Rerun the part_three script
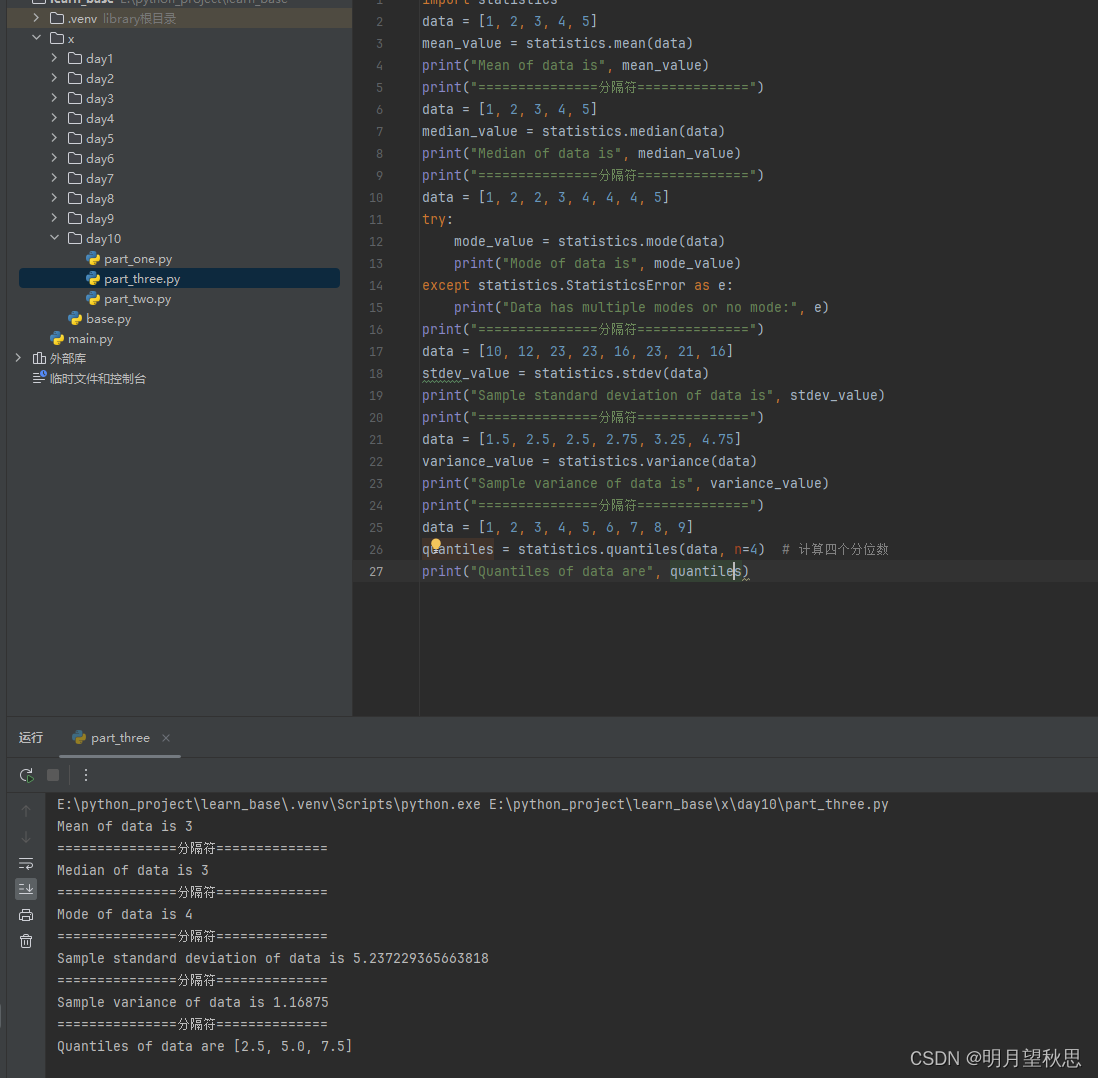This screenshot has height=1078, width=1098. pyautogui.click(x=26, y=775)
